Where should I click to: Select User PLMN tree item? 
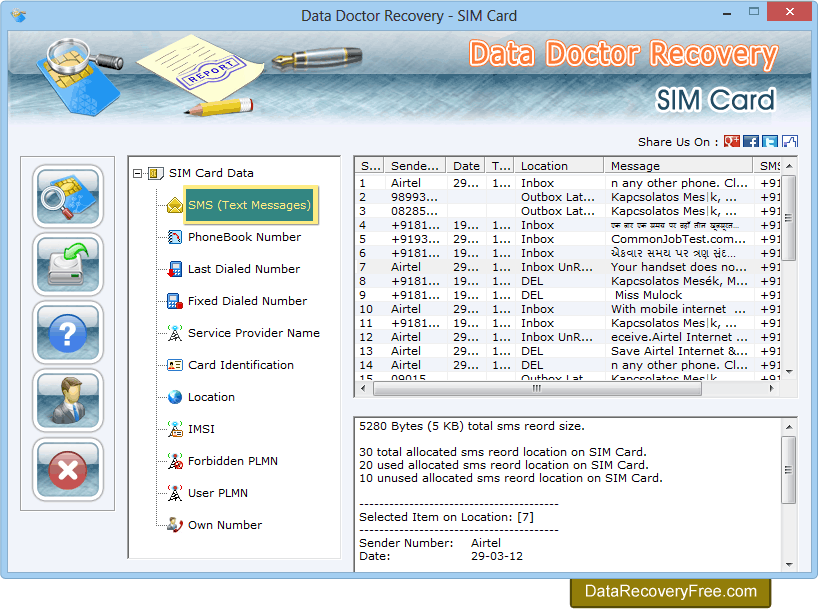218,493
